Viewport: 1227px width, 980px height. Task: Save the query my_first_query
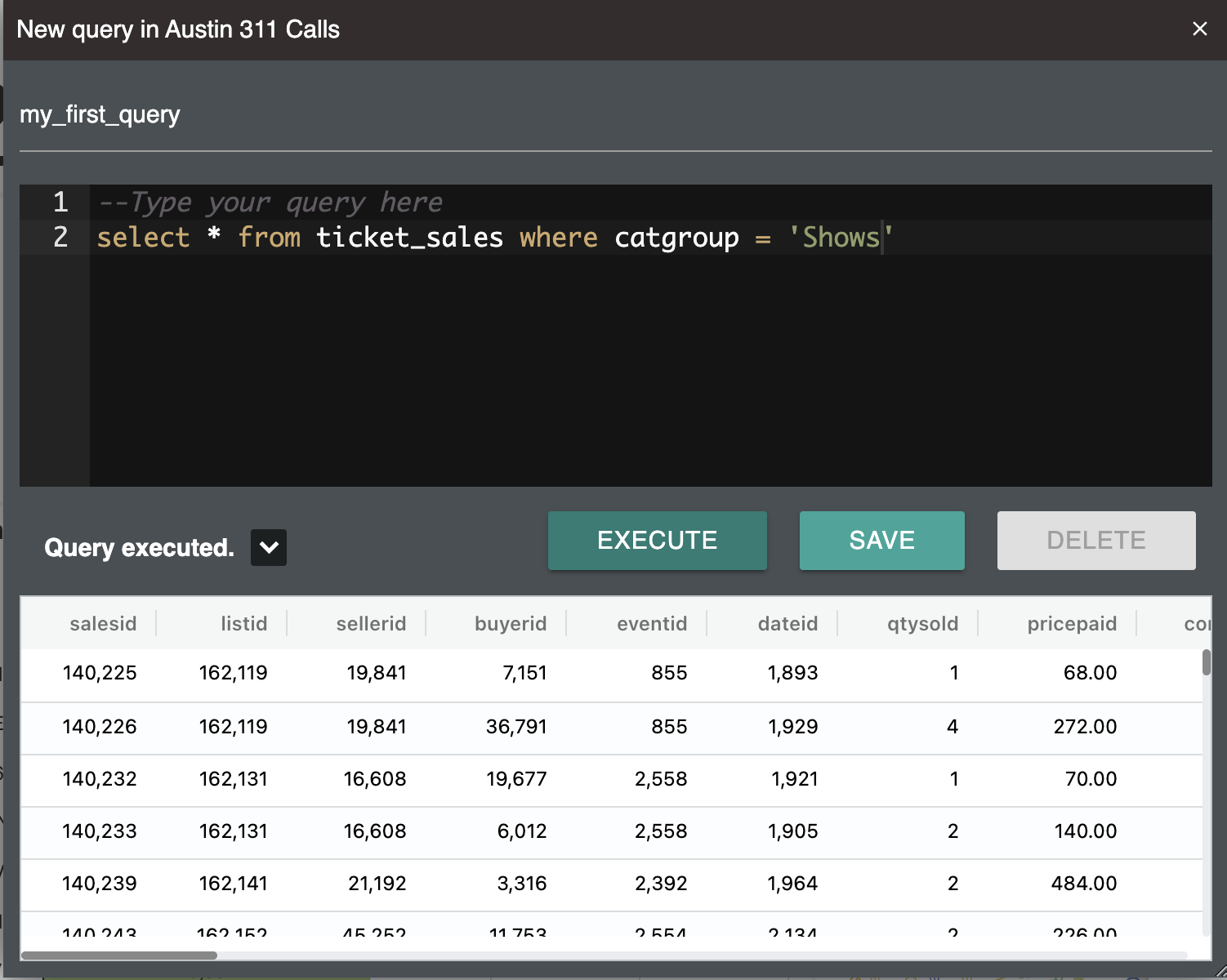tap(881, 540)
